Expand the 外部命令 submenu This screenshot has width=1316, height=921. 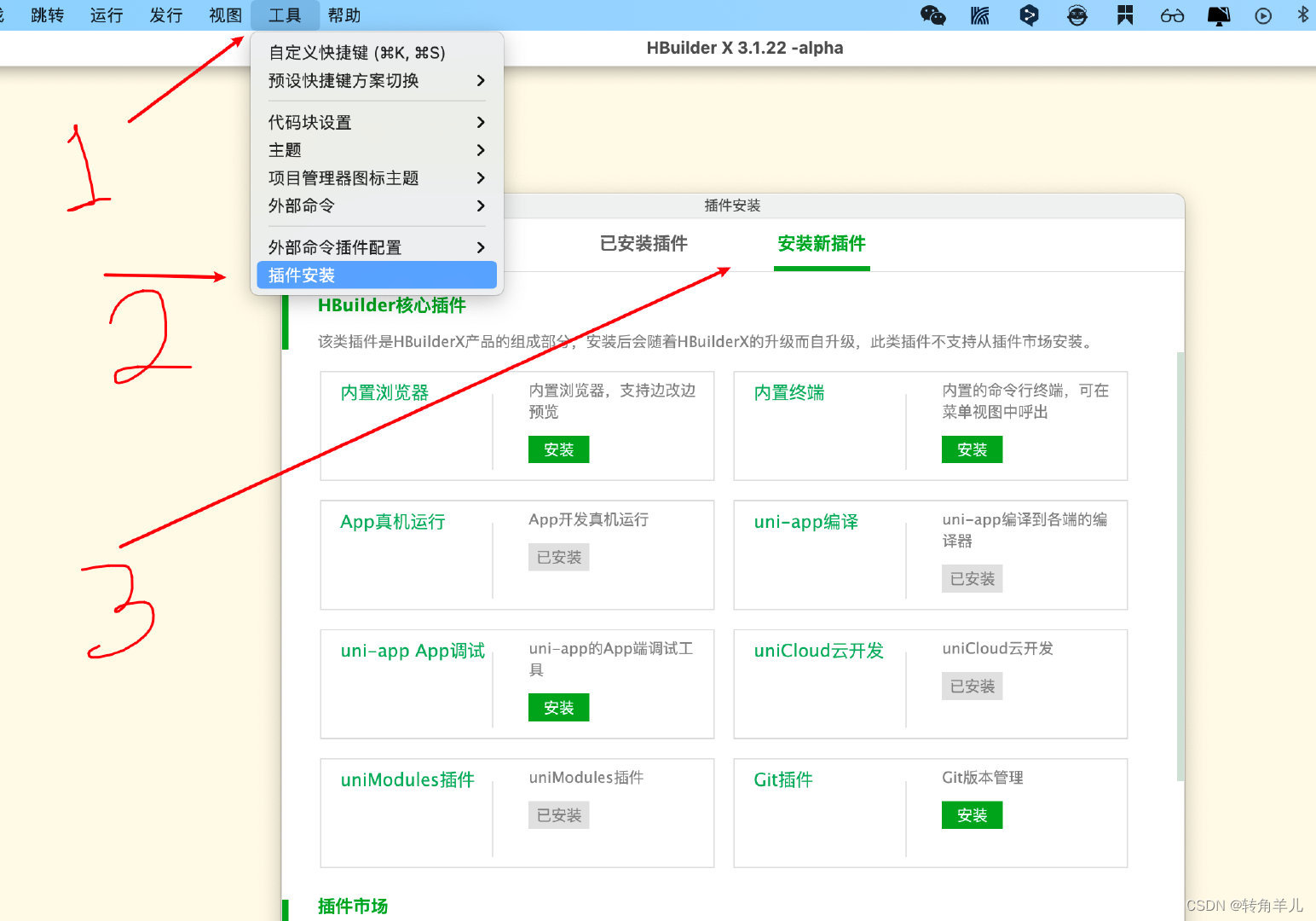coord(377,206)
